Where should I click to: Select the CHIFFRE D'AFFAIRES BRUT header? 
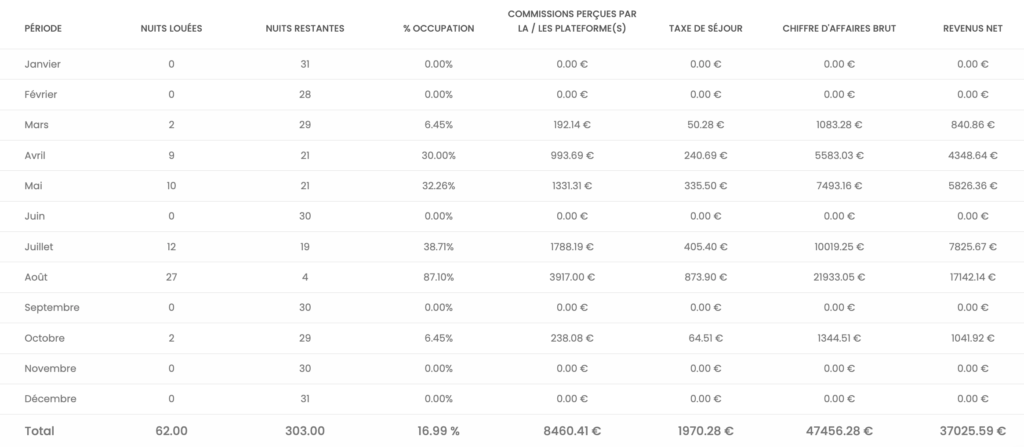pyautogui.click(x=839, y=28)
